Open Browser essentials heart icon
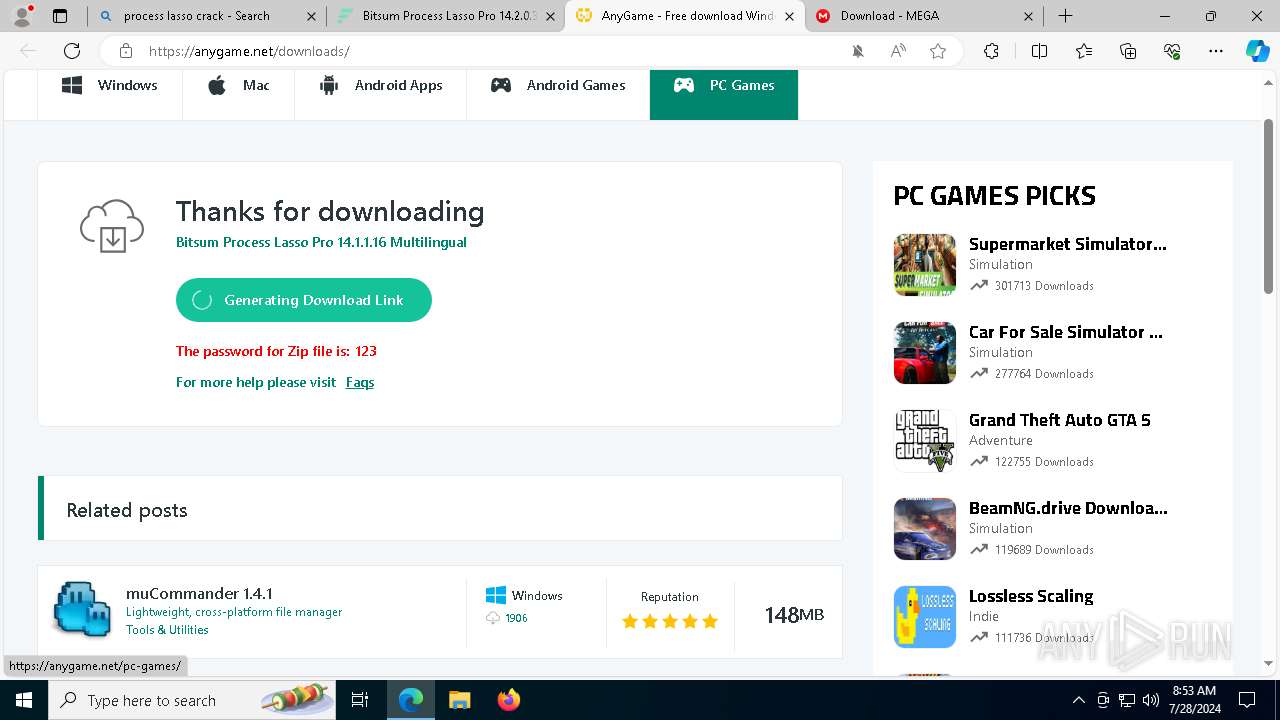This screenshot has width=1280, height=720. tap(1172, 51)
